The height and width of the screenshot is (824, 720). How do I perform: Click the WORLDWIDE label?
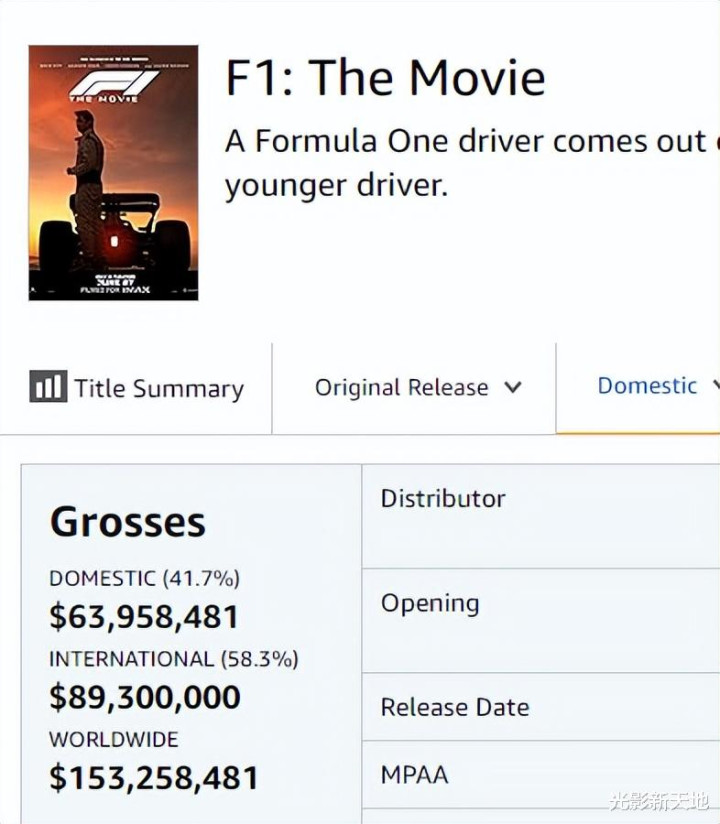pyautogui.click(x=114, y=739)
